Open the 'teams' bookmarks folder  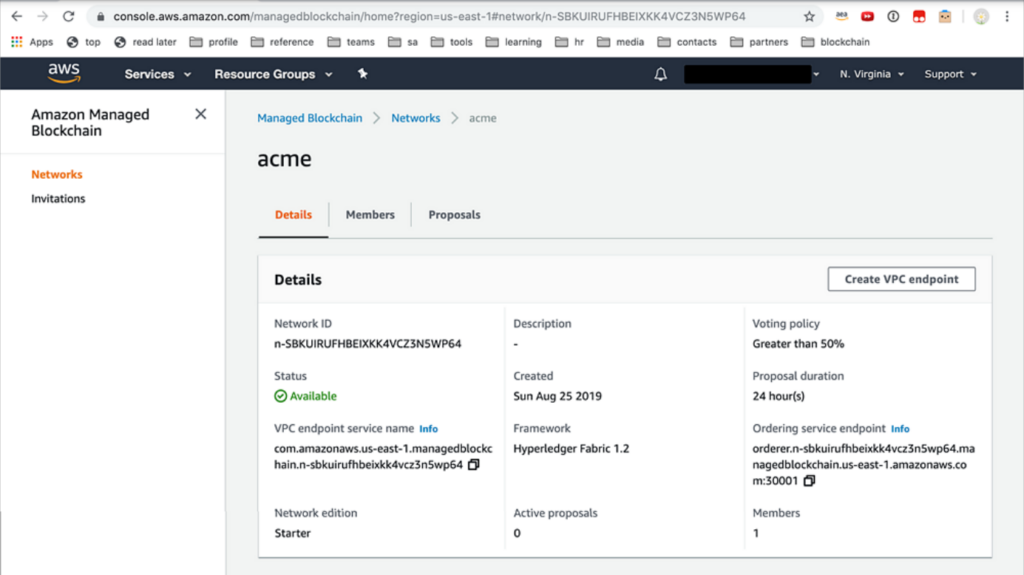pyautogui.click(x=351, y=42)
